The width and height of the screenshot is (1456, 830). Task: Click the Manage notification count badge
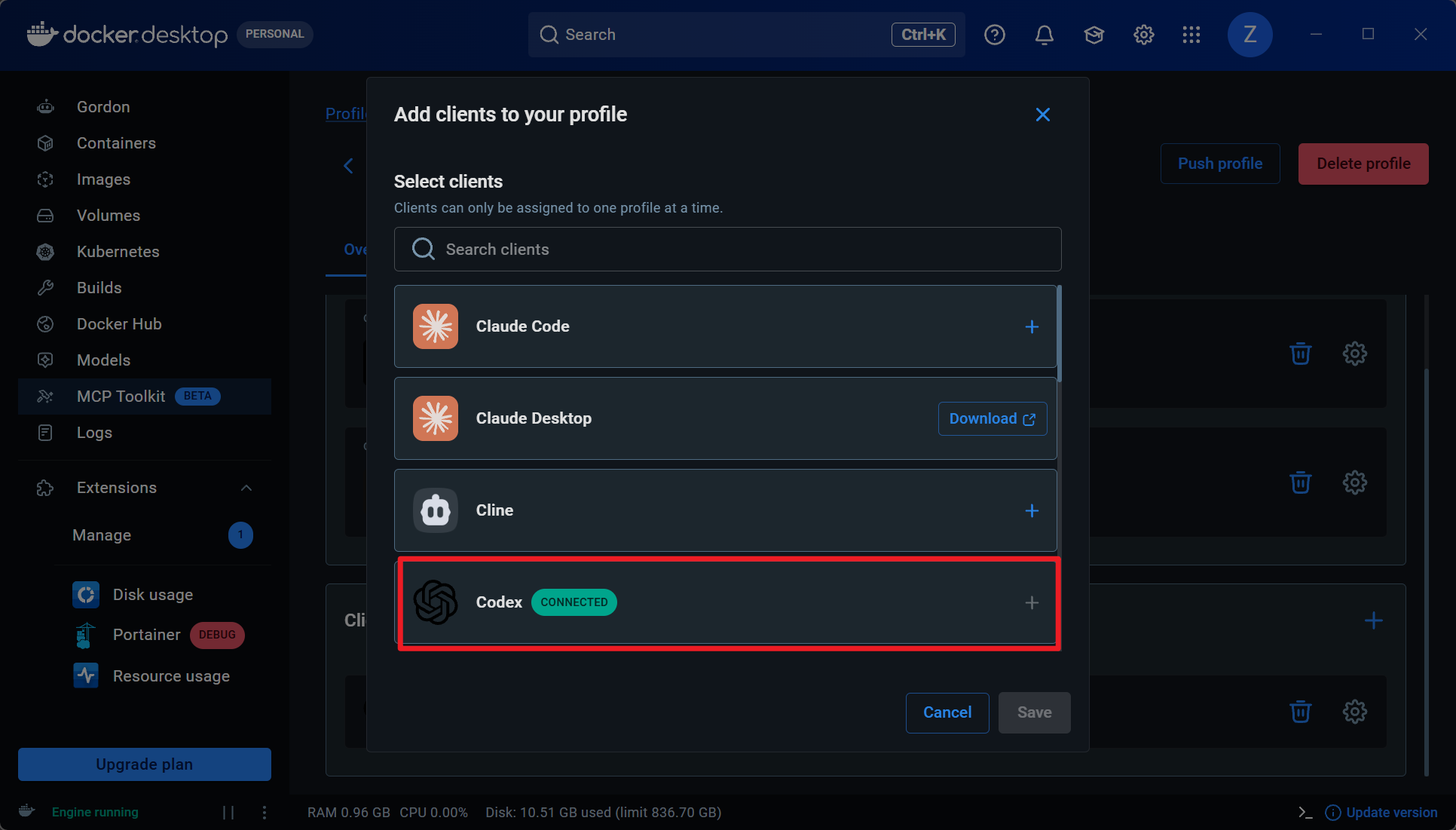tap(240, 535)
